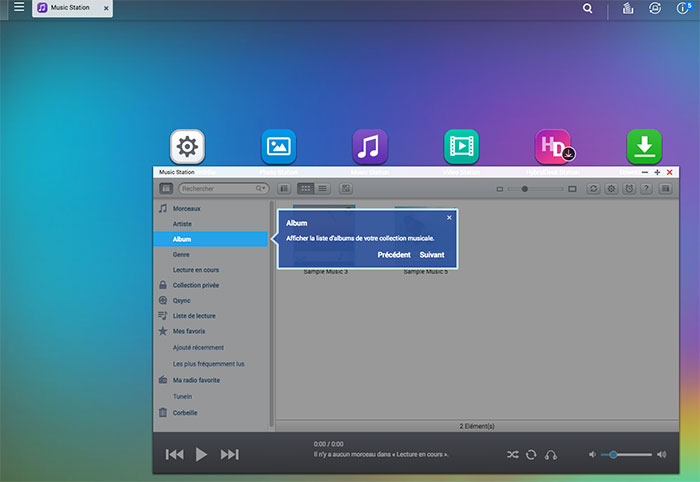Close the Album tooltip popup

click(x=449, y=217)
